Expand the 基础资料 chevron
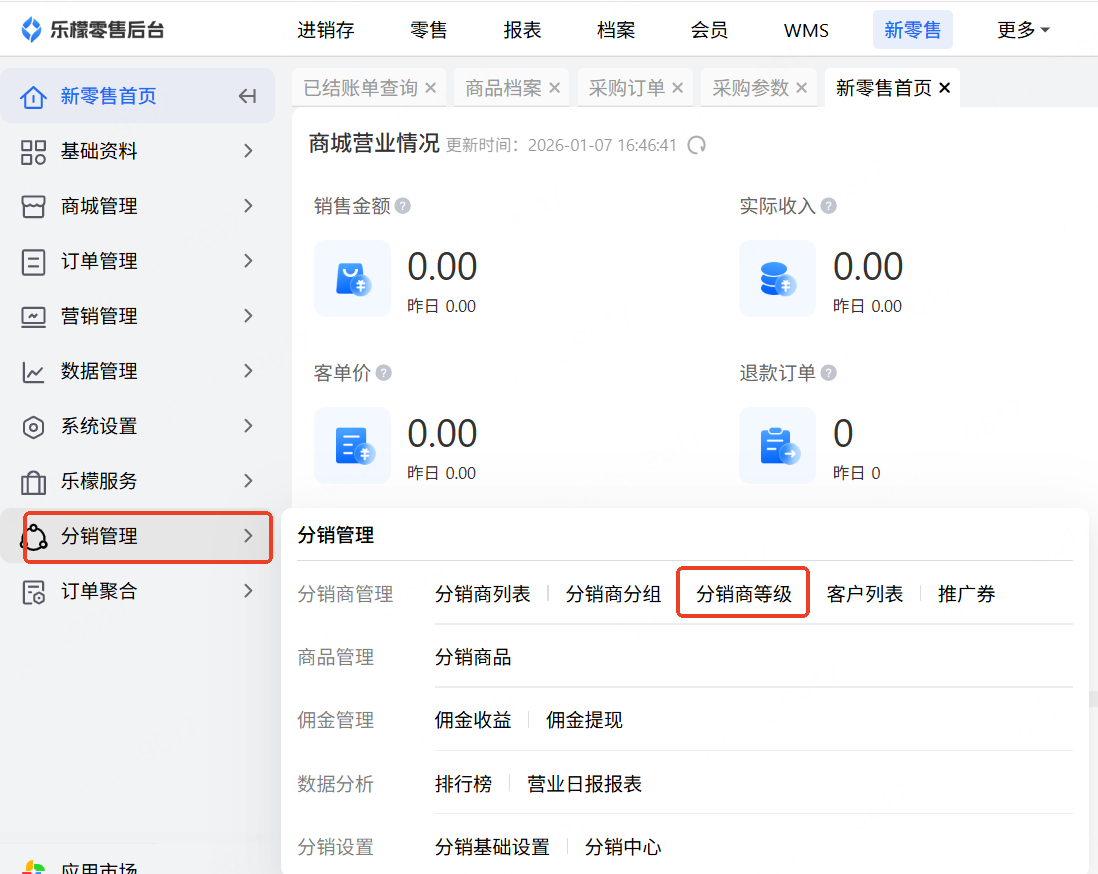1098x874 pixels. pos(248,151)
